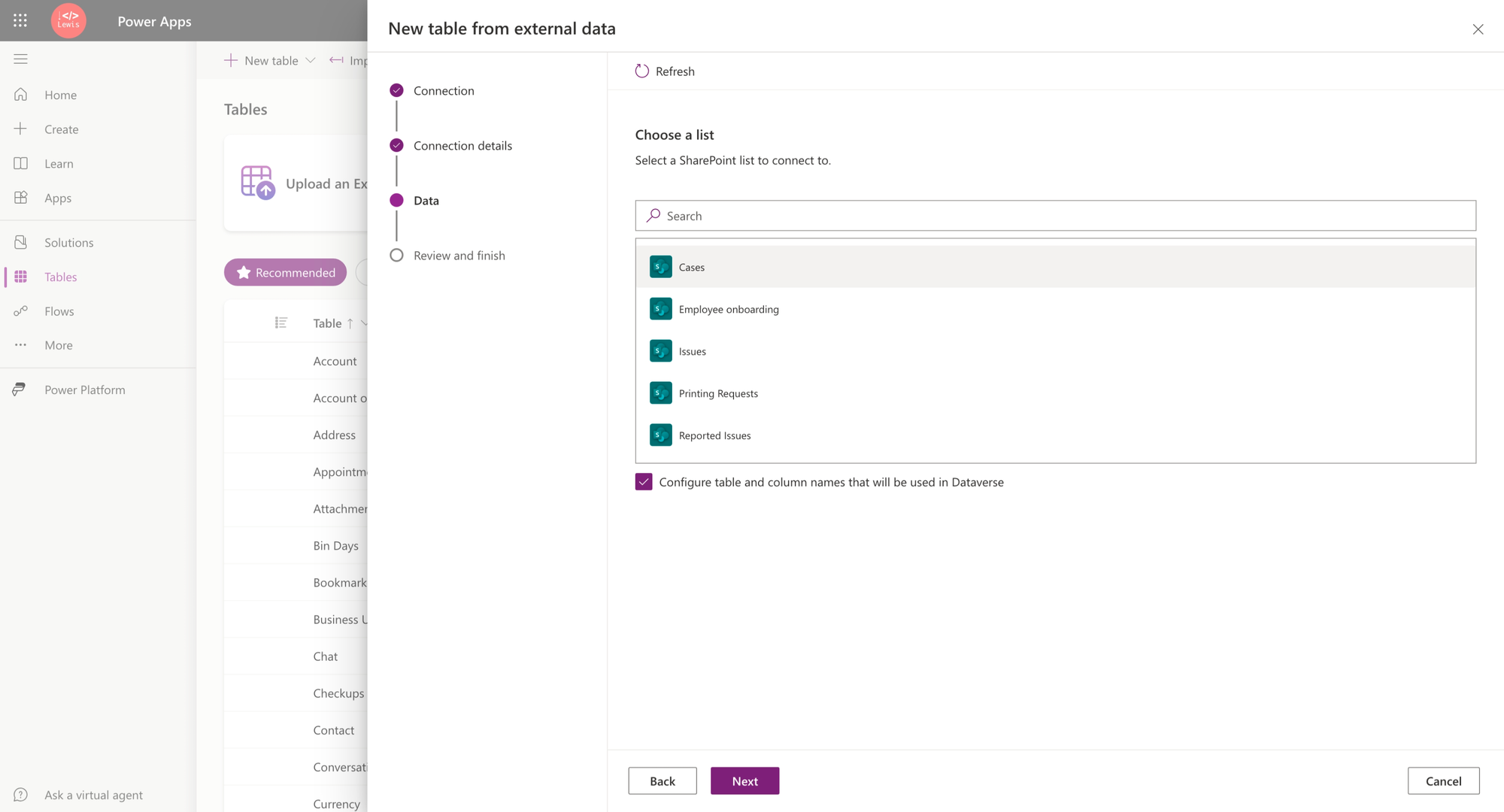The width and height of the screenshot is (1504, 812).
Task: Click the Solutions icon in the left navigation
Action: (x=20, y=242)
